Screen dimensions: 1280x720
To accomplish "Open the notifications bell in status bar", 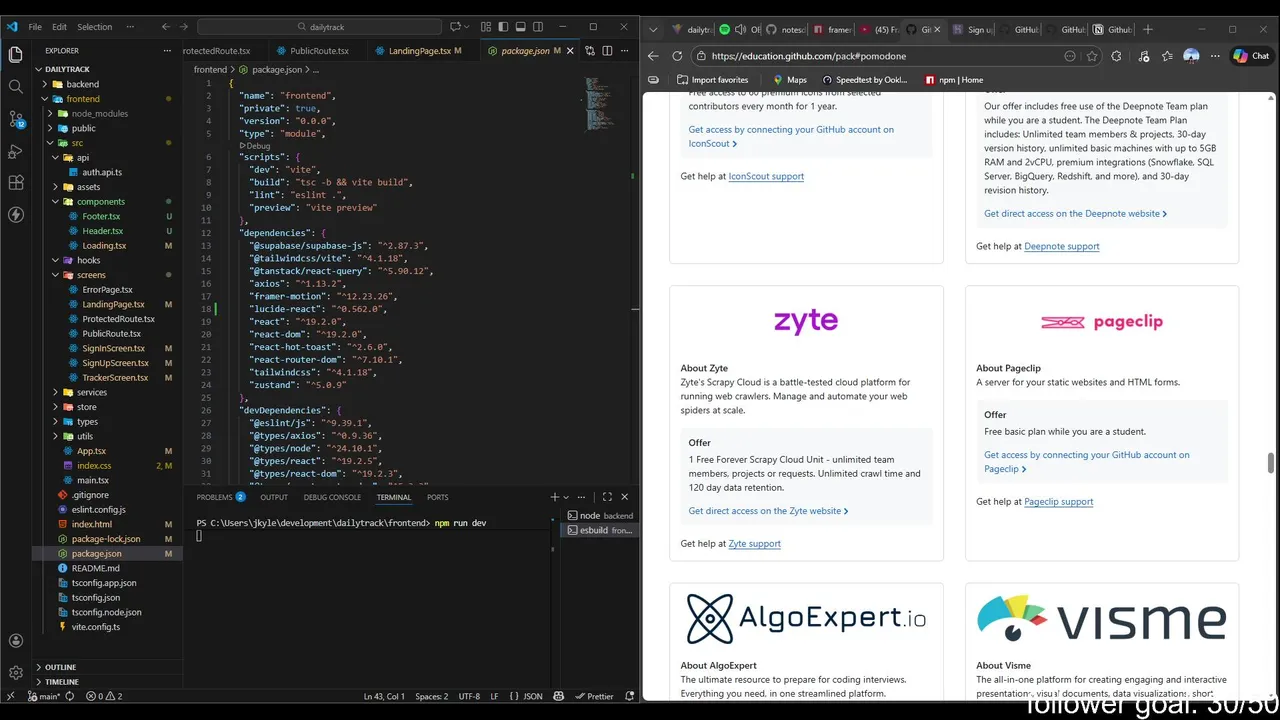I will [x=630, y=696].
